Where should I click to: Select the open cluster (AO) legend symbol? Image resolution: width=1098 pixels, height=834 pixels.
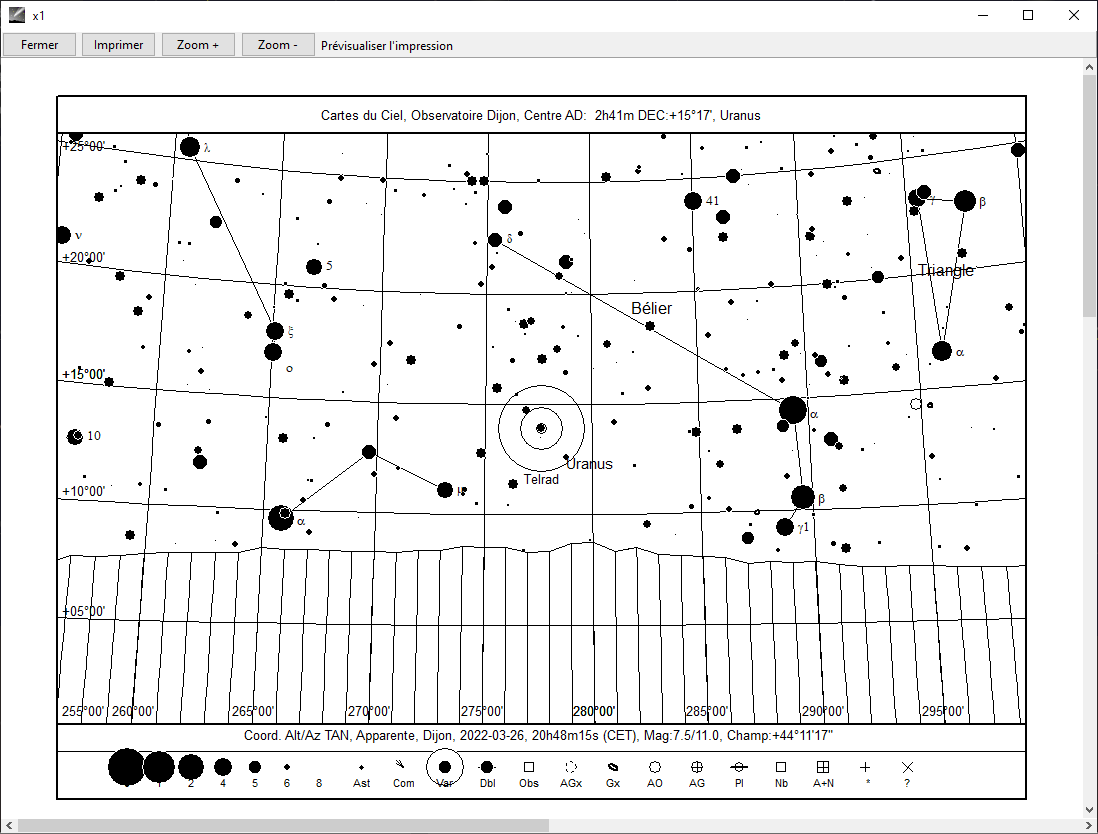655,767
